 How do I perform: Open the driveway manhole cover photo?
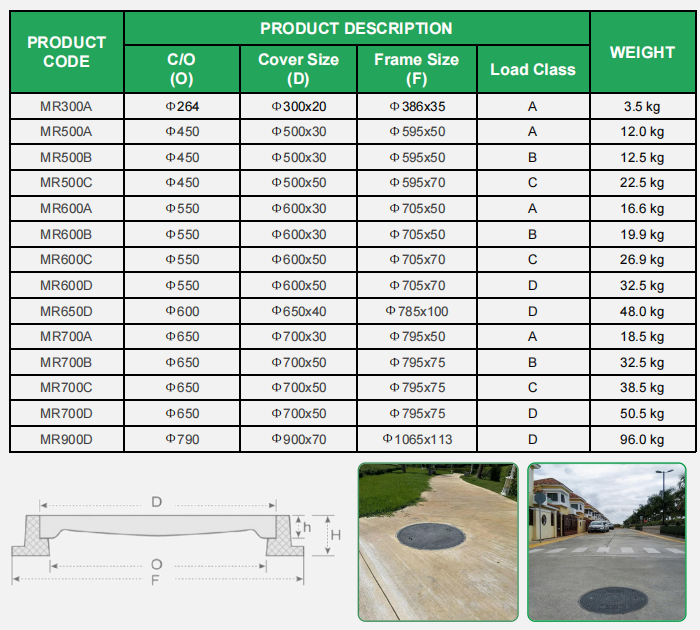click(438, 541)
